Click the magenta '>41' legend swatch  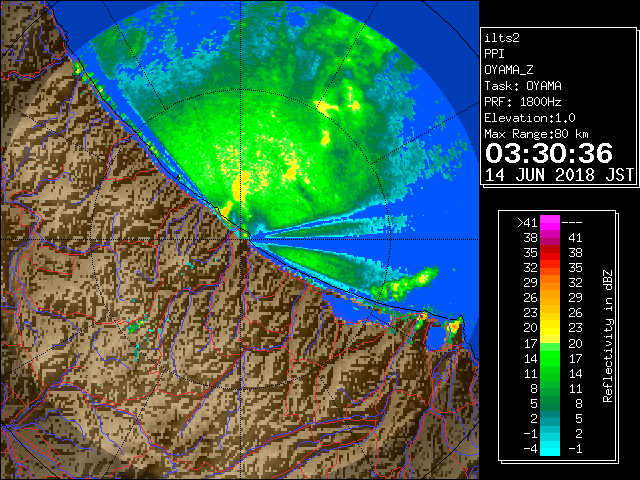pyautogui.click(x=550, y=223)
